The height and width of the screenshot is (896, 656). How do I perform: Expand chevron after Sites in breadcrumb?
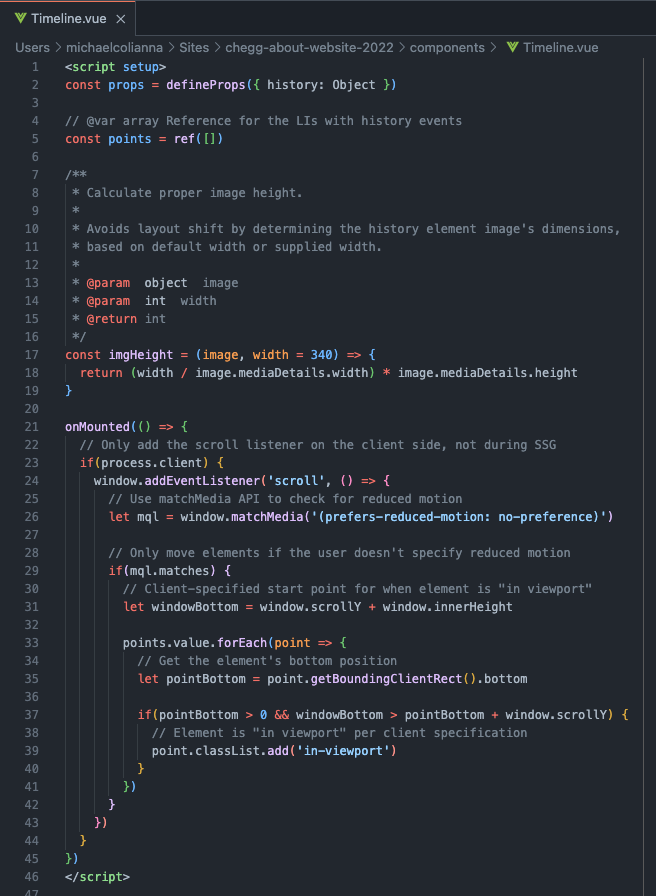tap(218, 47)
